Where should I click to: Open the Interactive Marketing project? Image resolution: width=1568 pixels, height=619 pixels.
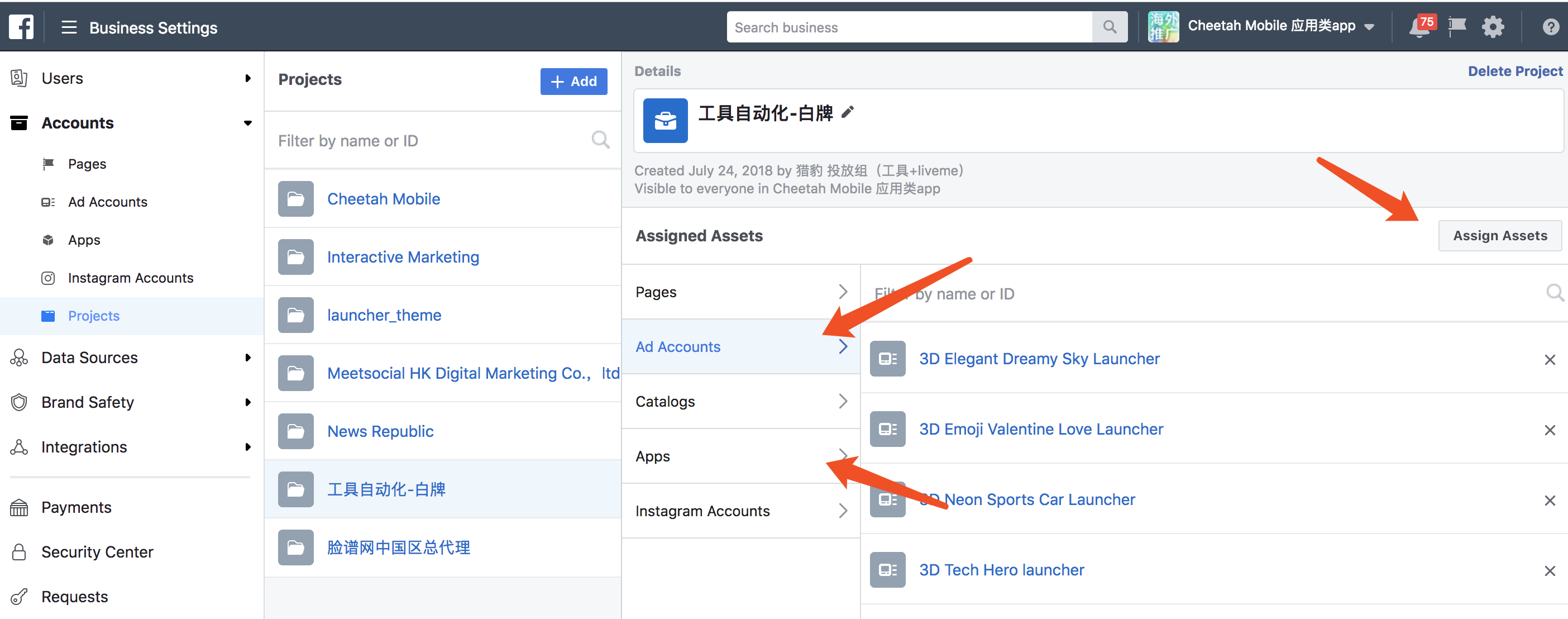[x=403, y=257]
